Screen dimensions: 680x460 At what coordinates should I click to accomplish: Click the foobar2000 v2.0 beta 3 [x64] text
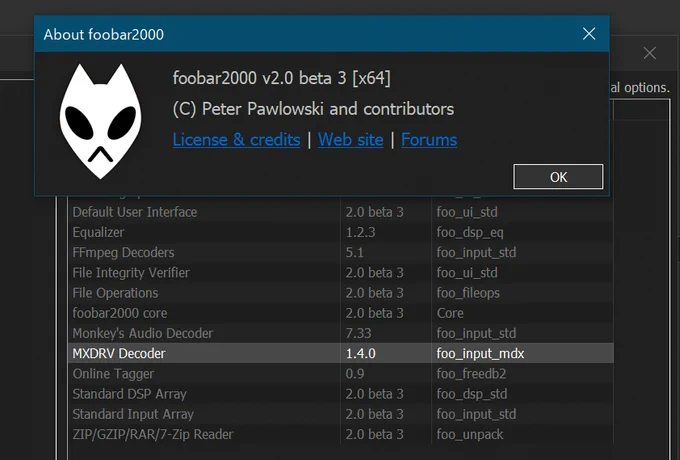(x=281, y=78)
